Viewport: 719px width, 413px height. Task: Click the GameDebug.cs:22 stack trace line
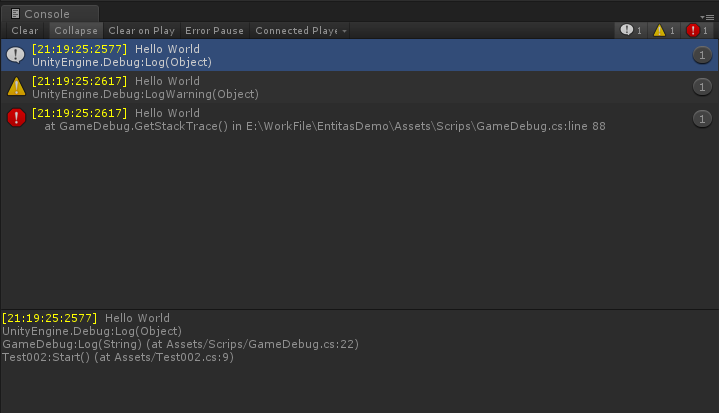pos(180,344)
